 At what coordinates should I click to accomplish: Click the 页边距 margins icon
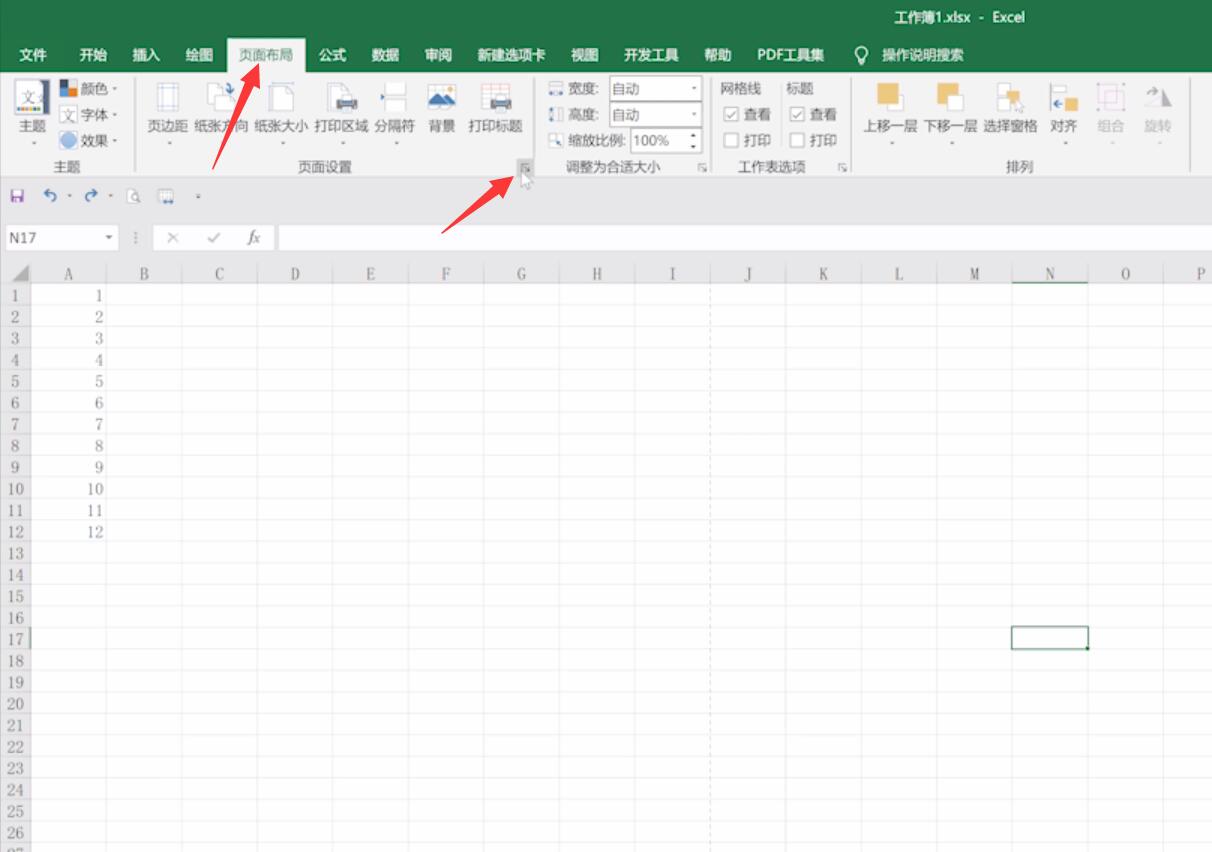(x=168, y=98)
